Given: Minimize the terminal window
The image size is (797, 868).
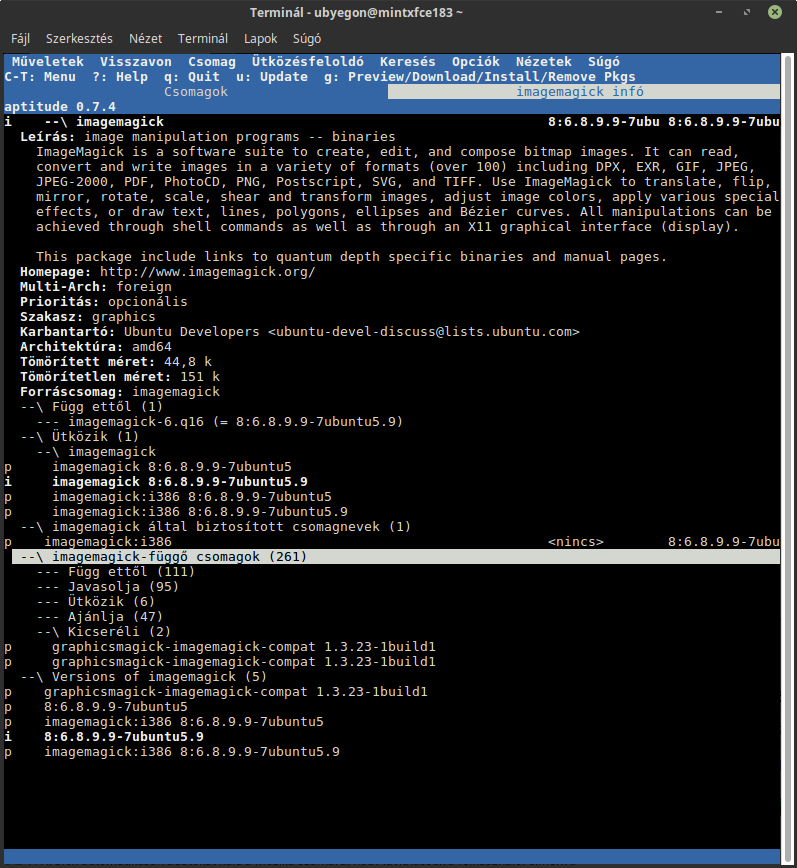Looking at the screenshot, I should (x=718, y=12).
